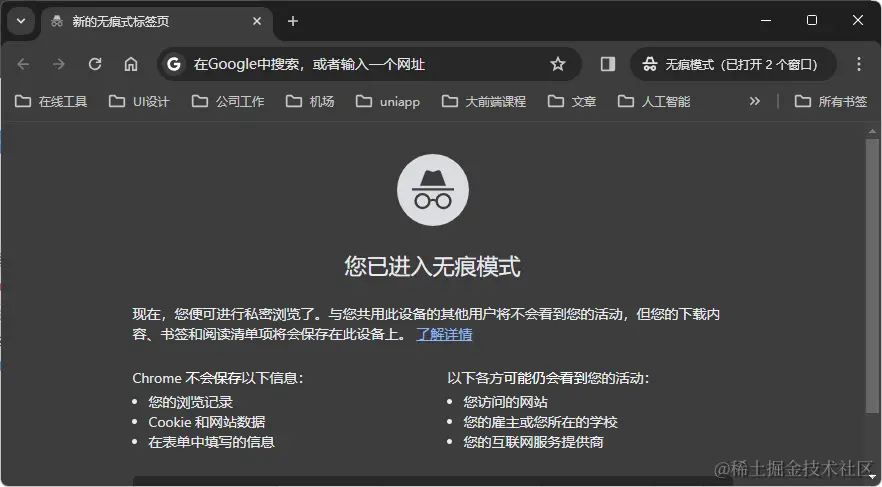Close the 新的无痕式标签页 tab
Screen dimensions: 882x487
(x=256, y=21)
